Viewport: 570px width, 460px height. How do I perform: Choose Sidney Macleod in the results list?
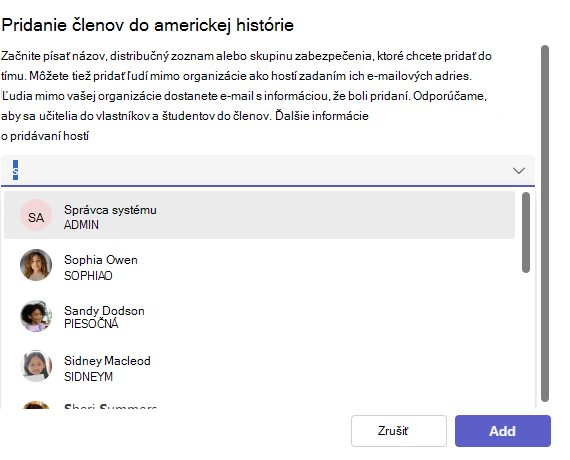pos(259,366)
